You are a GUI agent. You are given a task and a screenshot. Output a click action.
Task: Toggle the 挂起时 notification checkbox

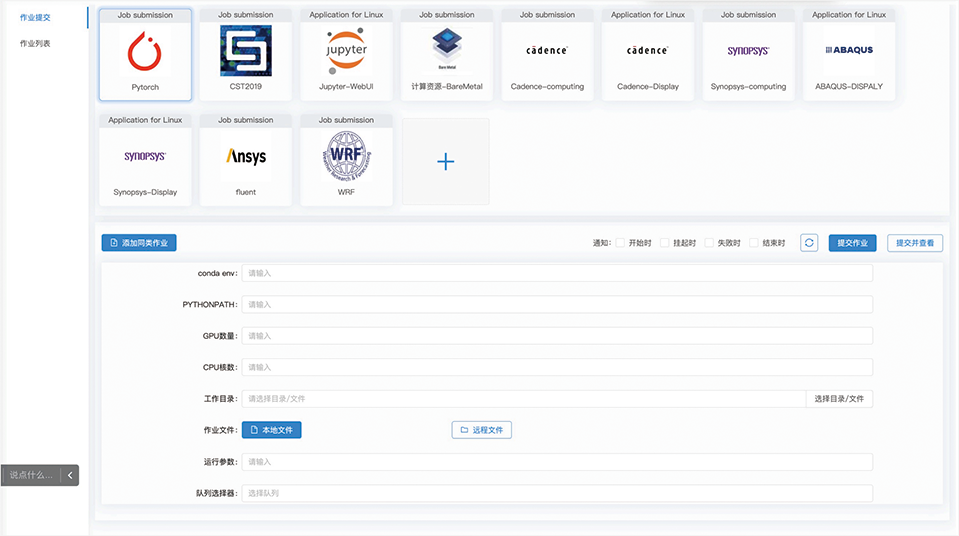[x=665, y=243]
